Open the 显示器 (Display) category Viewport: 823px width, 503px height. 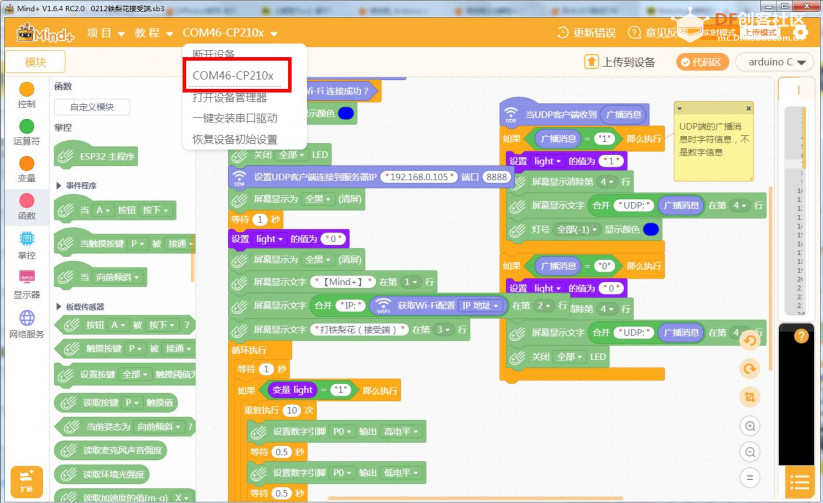click(26, 285)
